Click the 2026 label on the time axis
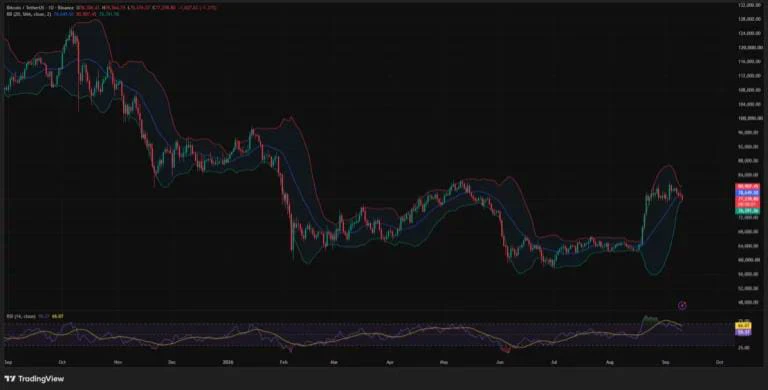Image resolution: width=768 pixels, height=390 pixels. [227, 363]
